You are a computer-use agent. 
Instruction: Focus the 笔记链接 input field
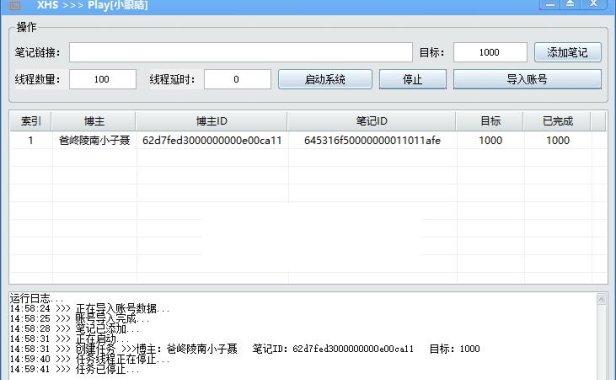tap(241, 52)
